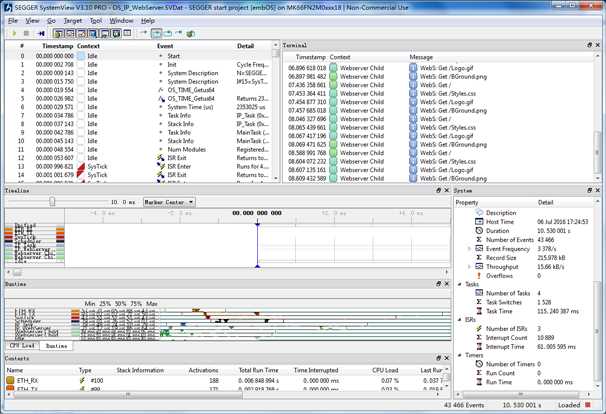Select the Runtime tab
Screen dimensions: 606x414
(x=56, y=346)
